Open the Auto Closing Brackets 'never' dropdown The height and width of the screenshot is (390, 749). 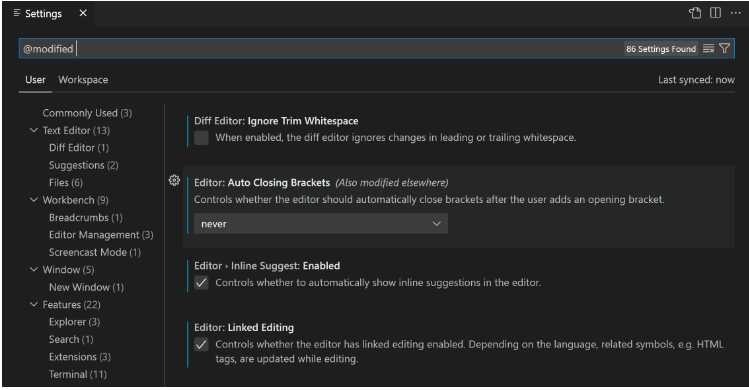[321, 224]
